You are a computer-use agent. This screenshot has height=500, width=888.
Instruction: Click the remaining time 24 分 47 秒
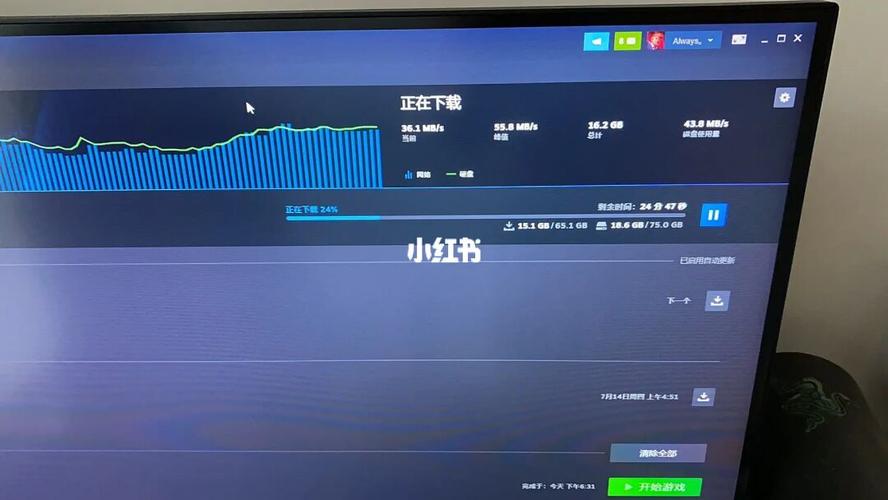[x=642, y=207]
